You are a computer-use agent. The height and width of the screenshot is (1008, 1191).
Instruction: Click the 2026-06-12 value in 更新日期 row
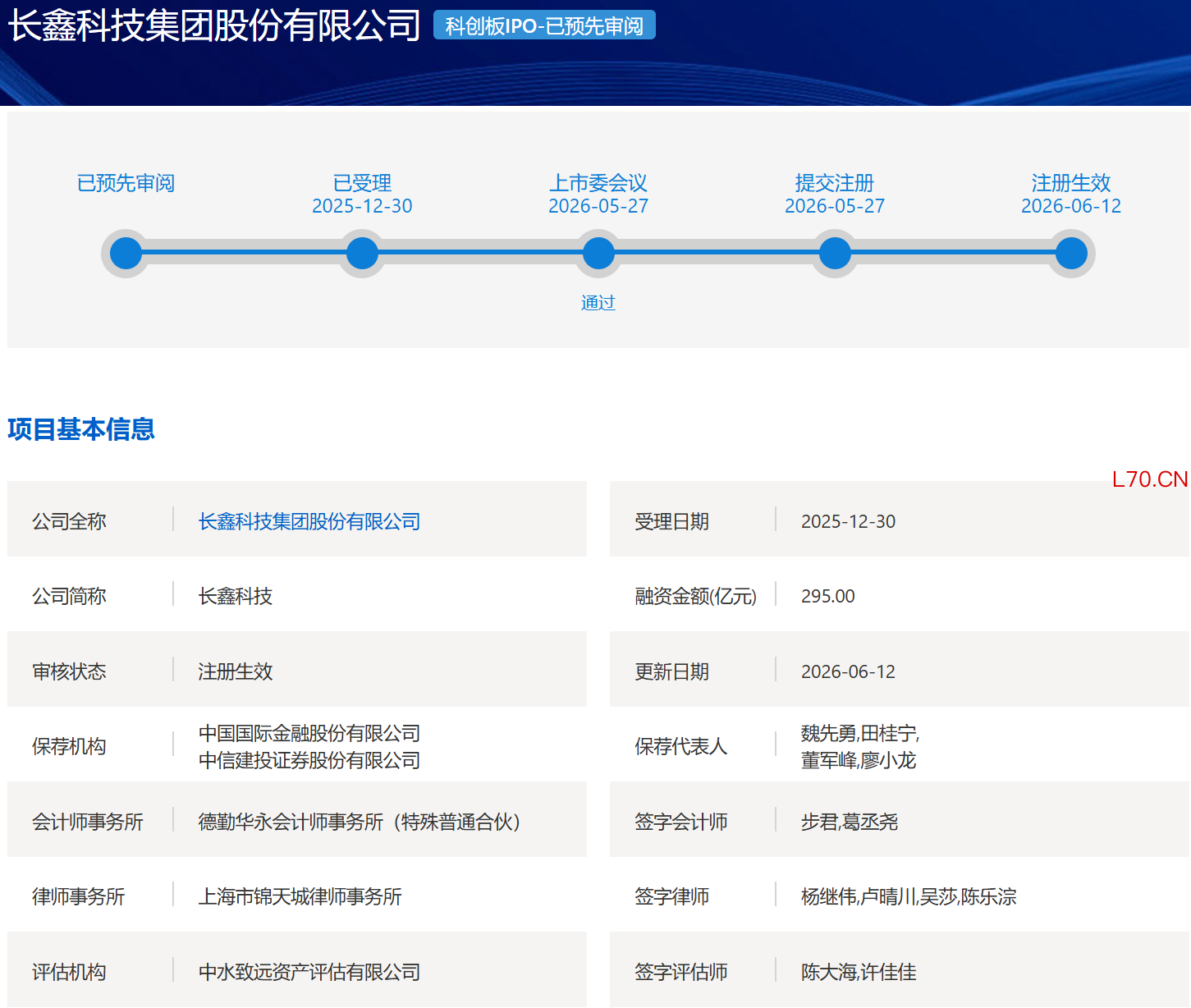(x=849, y=671)
